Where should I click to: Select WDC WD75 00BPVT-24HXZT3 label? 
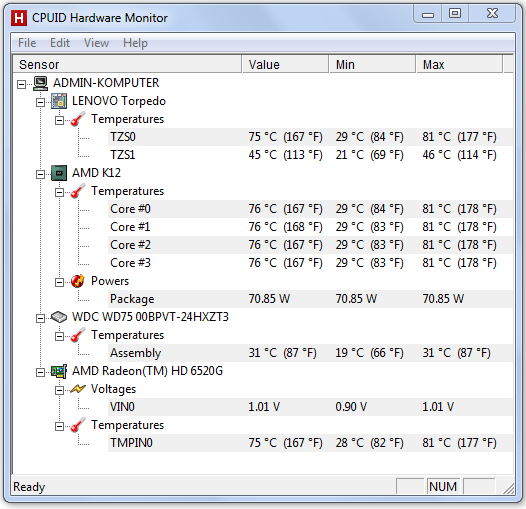(x=150, y=317)
